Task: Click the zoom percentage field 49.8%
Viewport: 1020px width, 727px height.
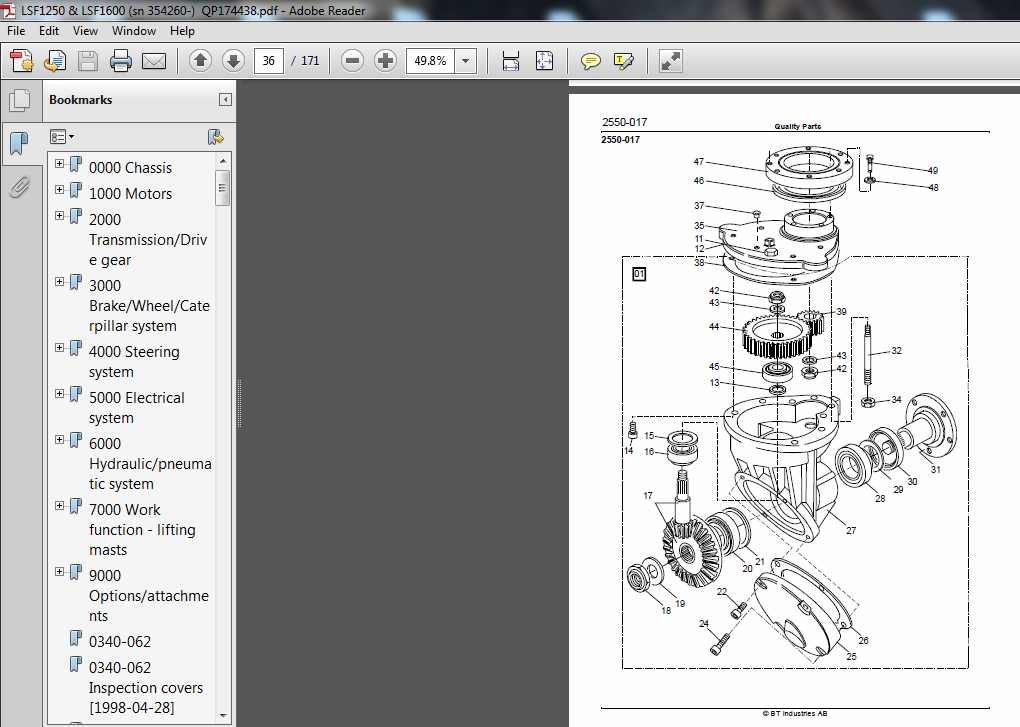Action: coord(430,61)
